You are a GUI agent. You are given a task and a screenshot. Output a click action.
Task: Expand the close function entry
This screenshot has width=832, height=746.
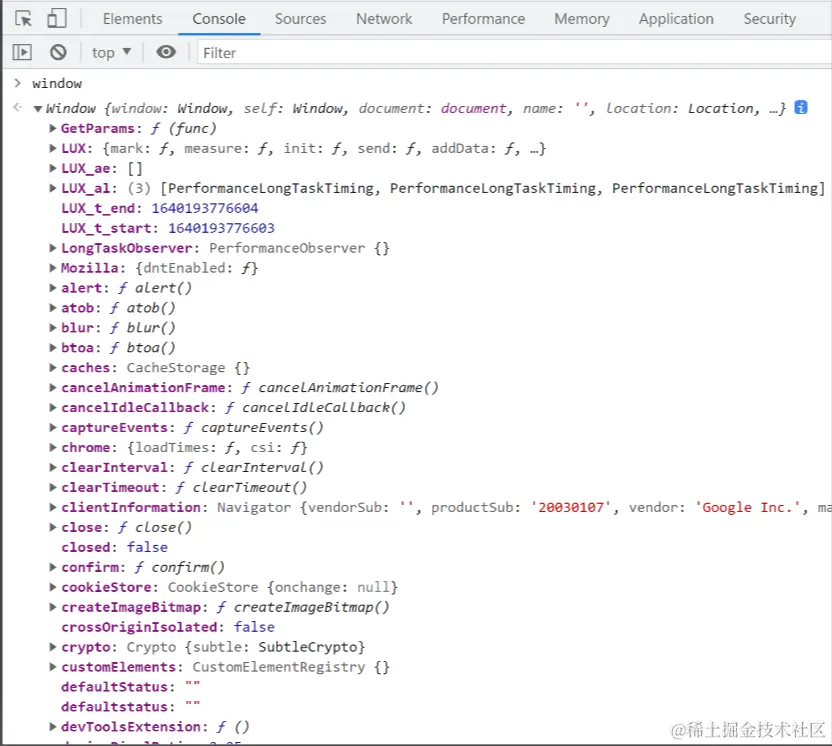click(53, 527)
